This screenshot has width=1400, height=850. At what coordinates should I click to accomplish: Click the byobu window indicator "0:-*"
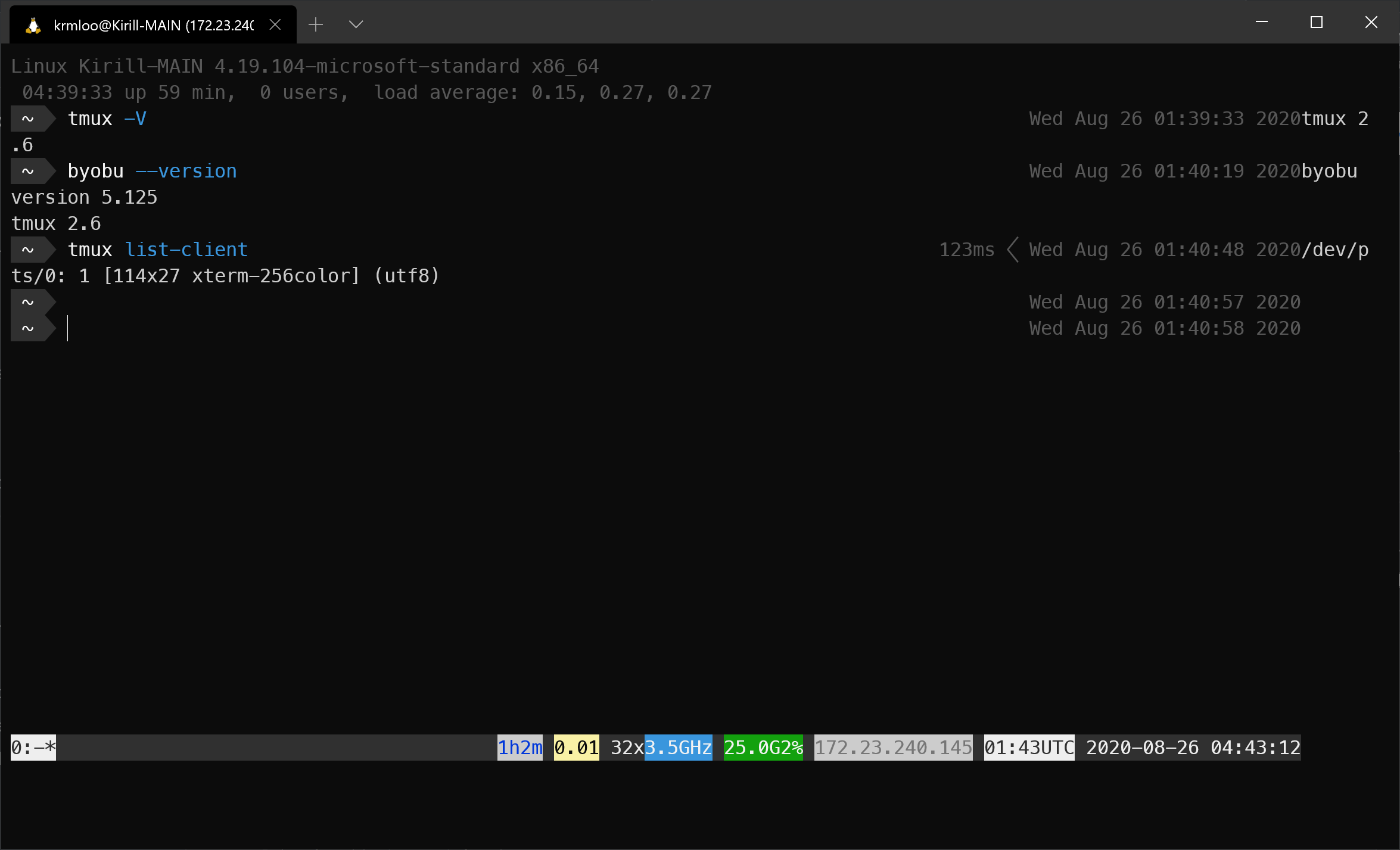click(x=32, y=748)
